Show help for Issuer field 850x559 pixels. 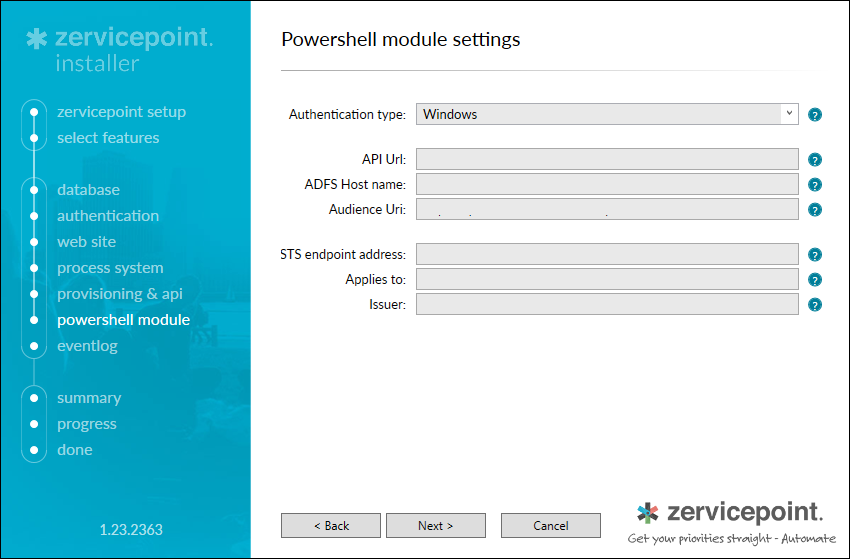pyautogui.click(x=814, y=304)
